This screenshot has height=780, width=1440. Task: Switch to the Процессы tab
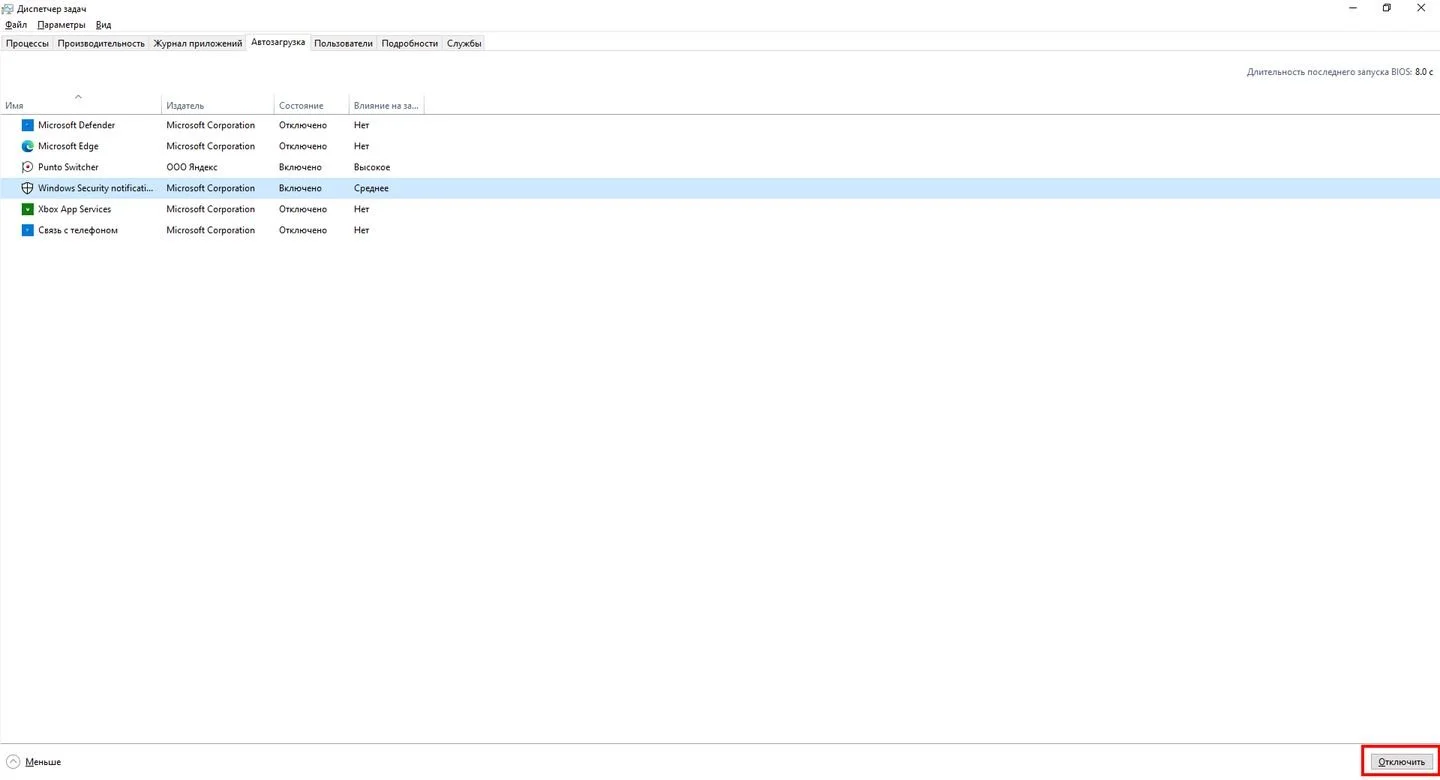point(27,43)
